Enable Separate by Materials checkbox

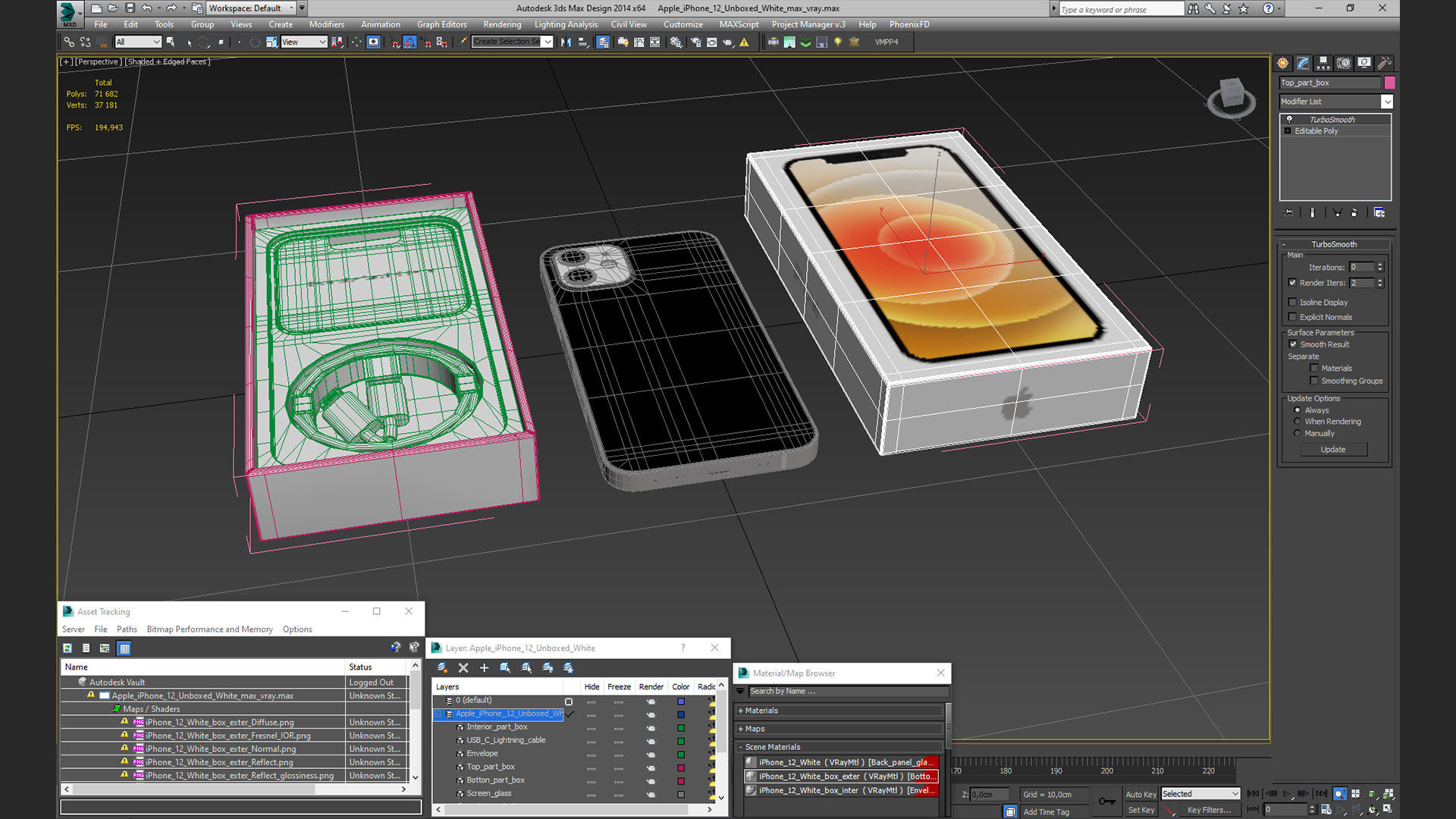pos(1314,369)
